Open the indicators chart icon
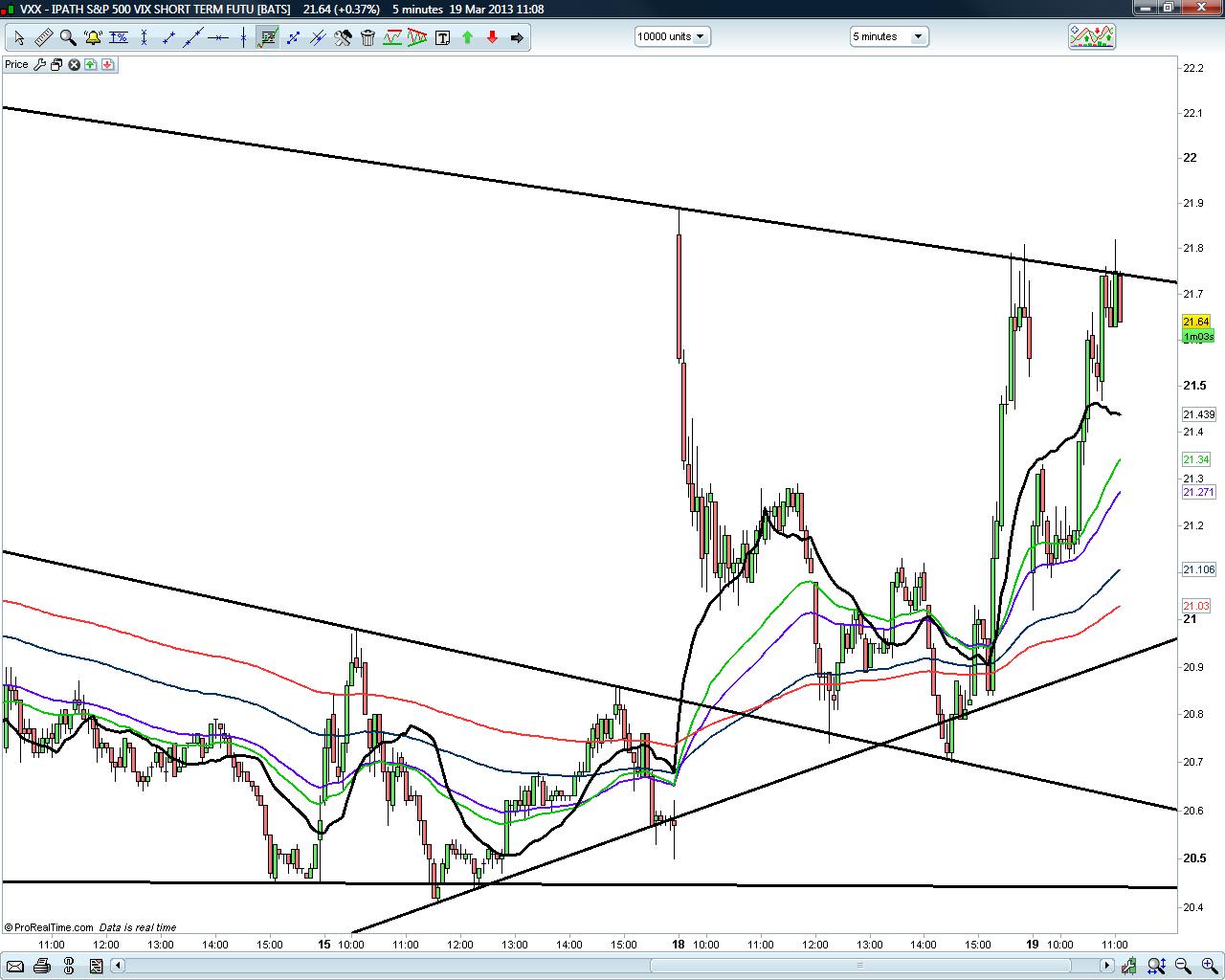Screen dimensions: 1225x980 point(1092,36)
